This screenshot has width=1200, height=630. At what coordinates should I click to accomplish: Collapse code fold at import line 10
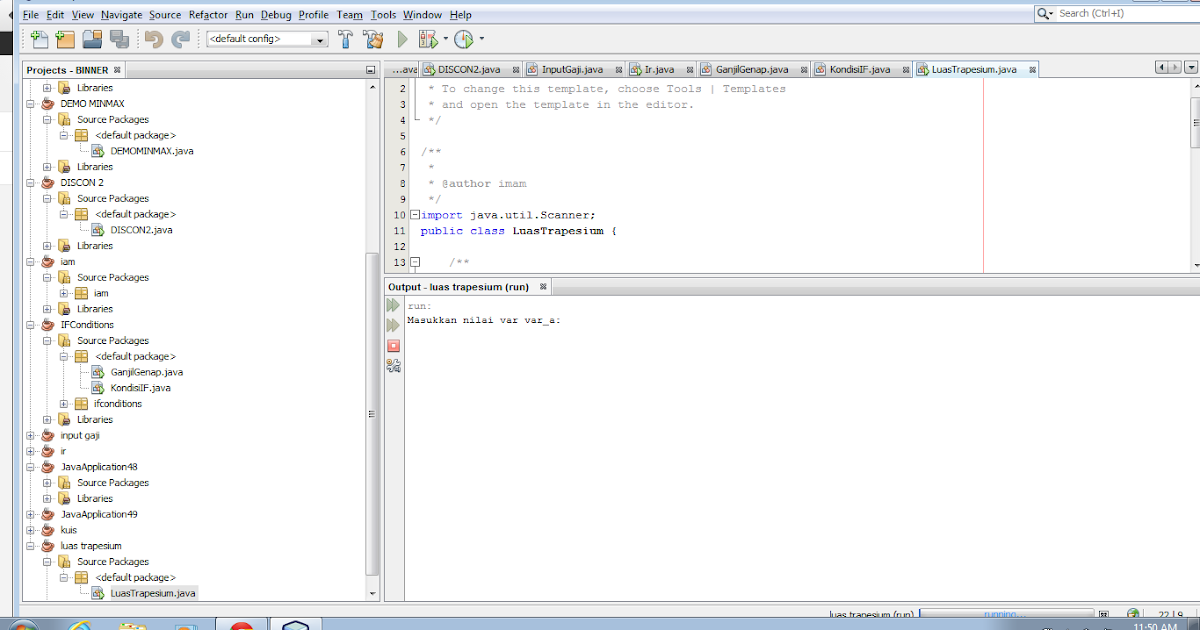pos(415,215)
